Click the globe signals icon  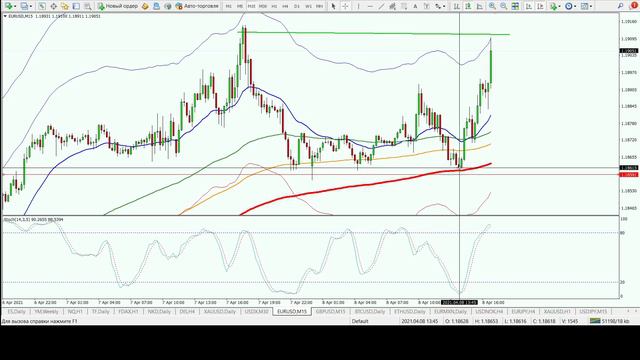click(x=168, y=6)
